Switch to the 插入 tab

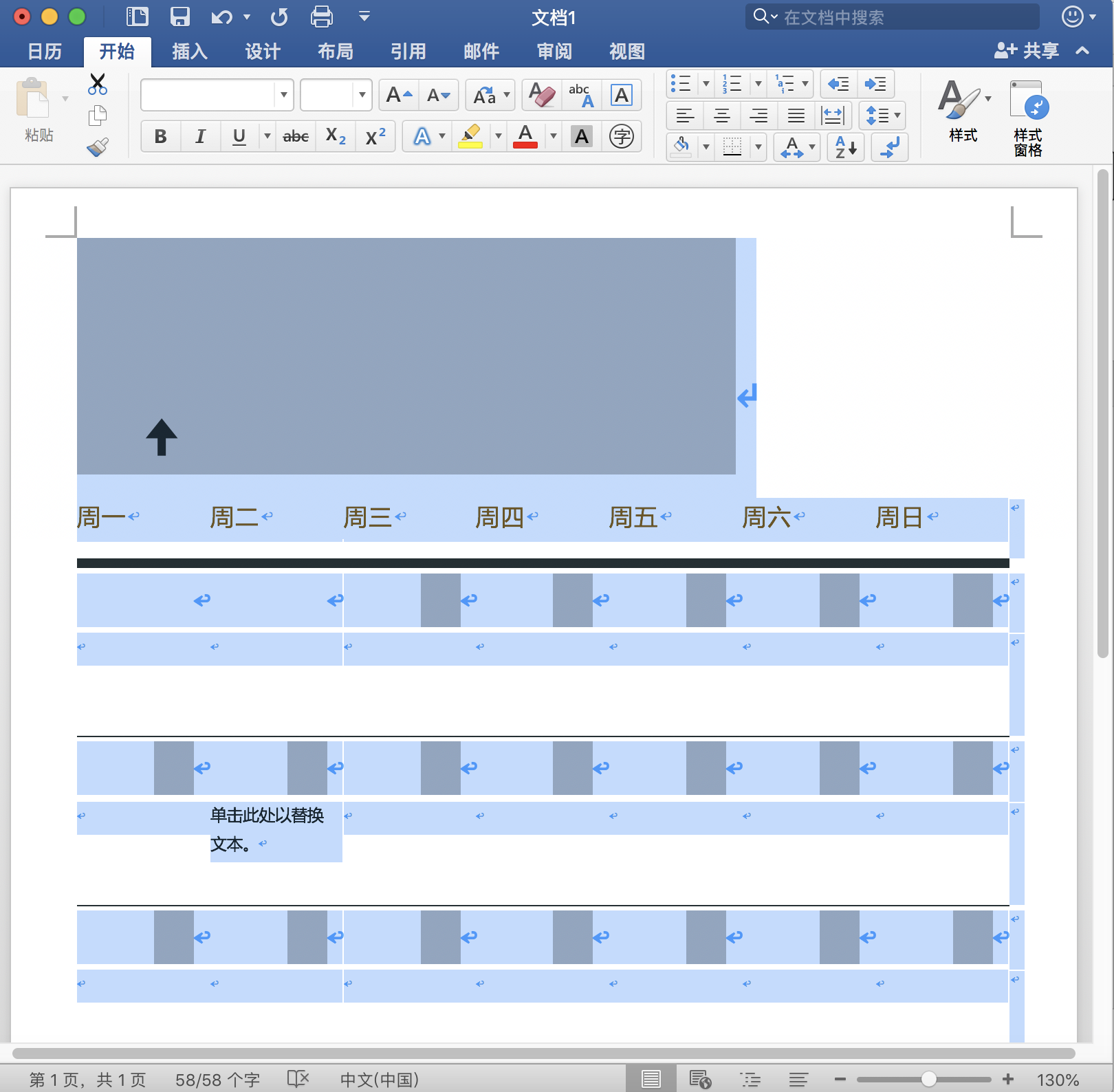[190, 52]
